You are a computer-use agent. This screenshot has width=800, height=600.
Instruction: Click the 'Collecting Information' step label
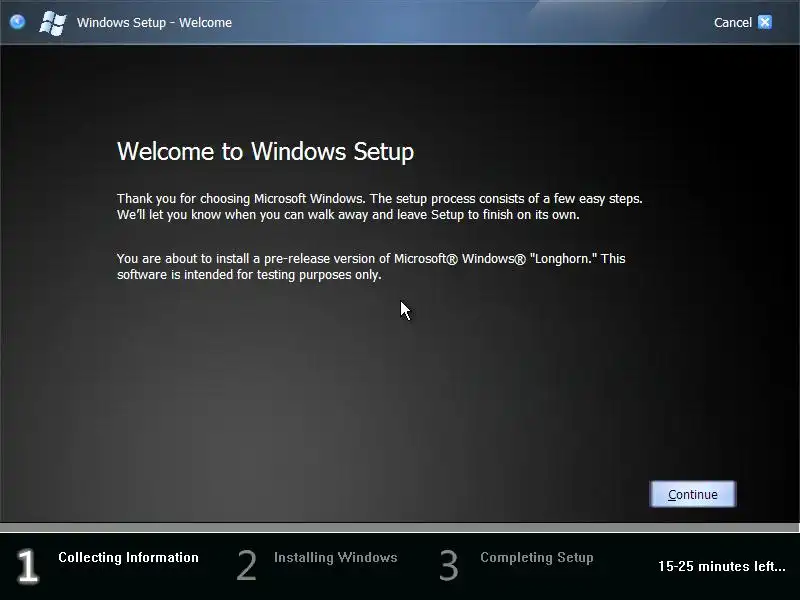(128, 557)
